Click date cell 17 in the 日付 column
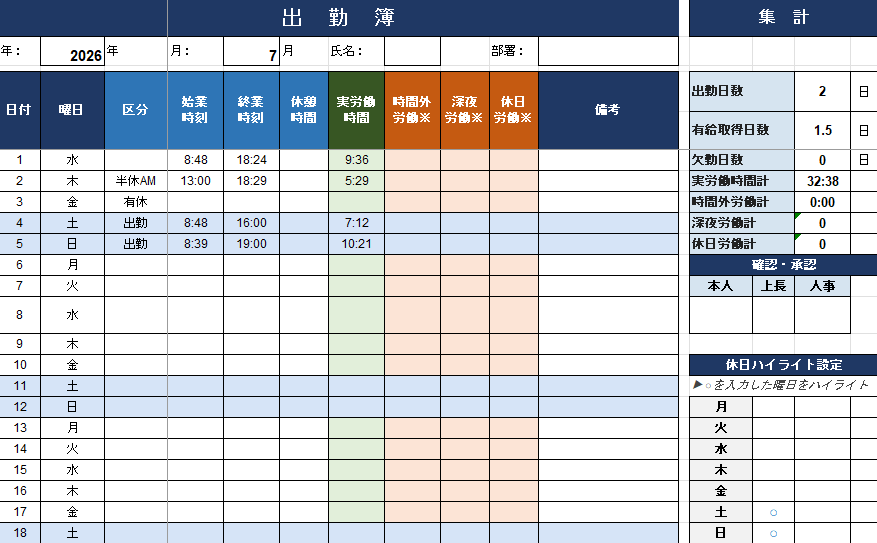The width and height of the screenshot is (877, 543). coord(20,512)
